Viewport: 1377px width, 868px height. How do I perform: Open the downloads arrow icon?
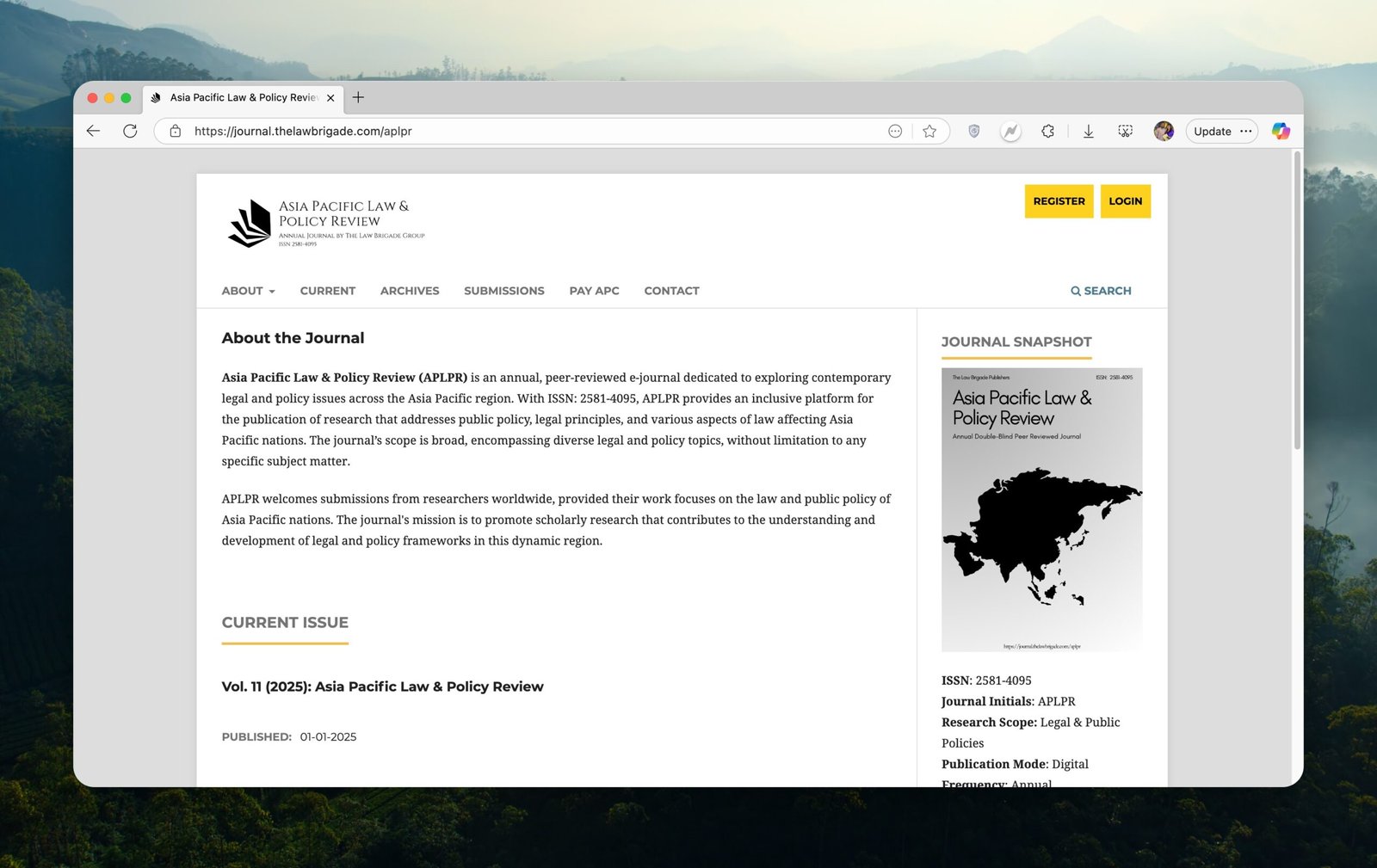[1088, 131]
